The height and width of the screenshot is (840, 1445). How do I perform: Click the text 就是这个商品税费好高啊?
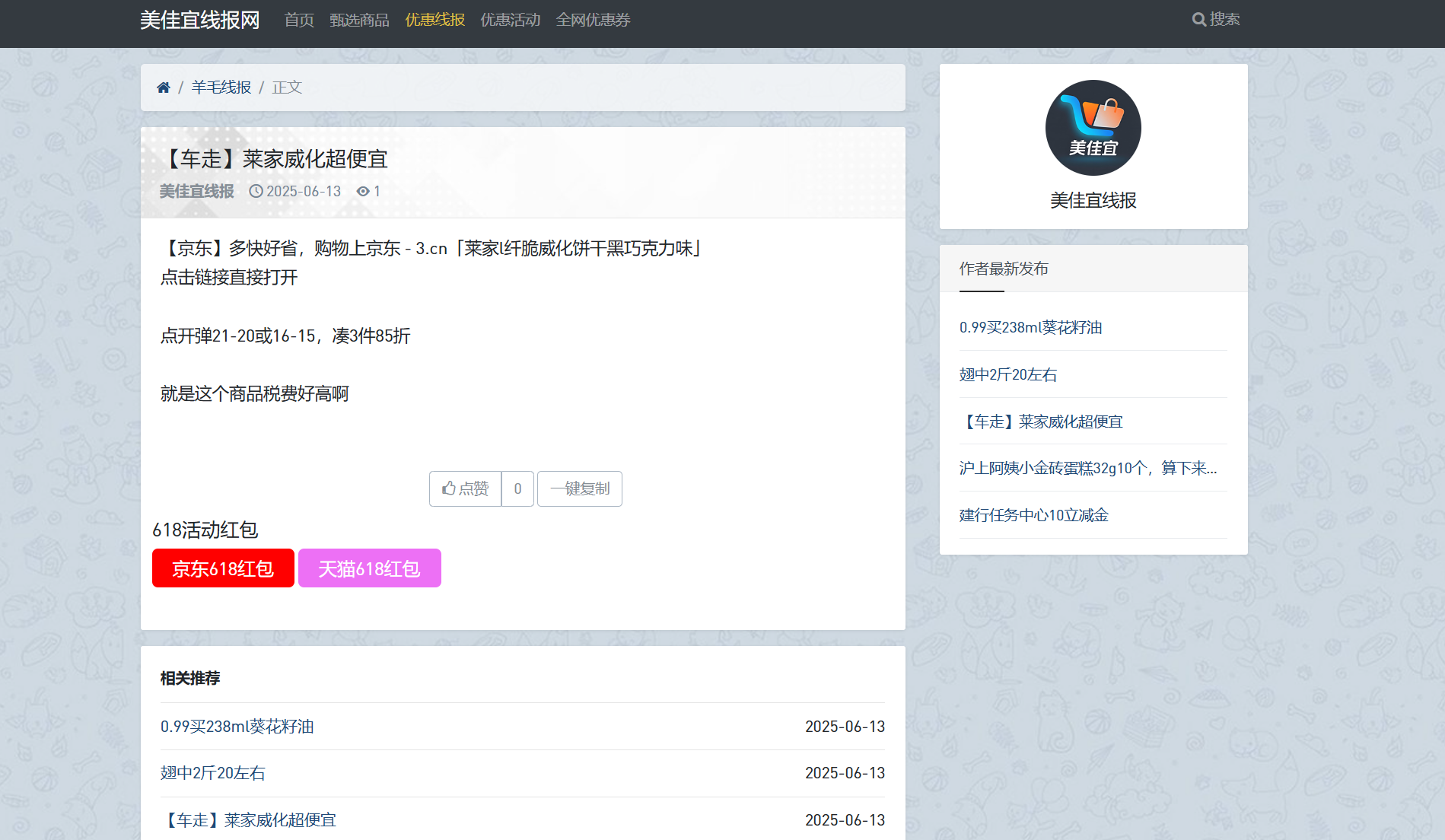(254, 394)
